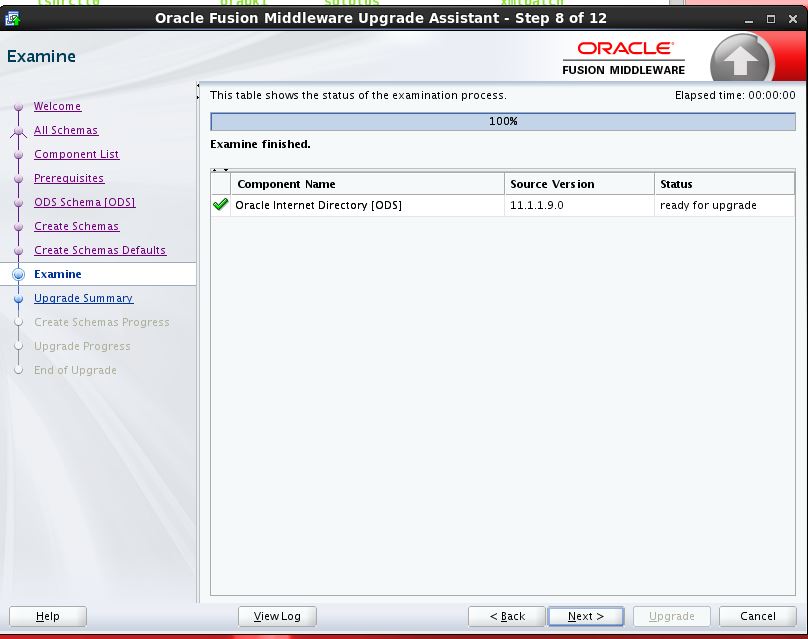The image size is (808, 639).
Task: Go back with the Back button
Action: (x=507, y=616)
